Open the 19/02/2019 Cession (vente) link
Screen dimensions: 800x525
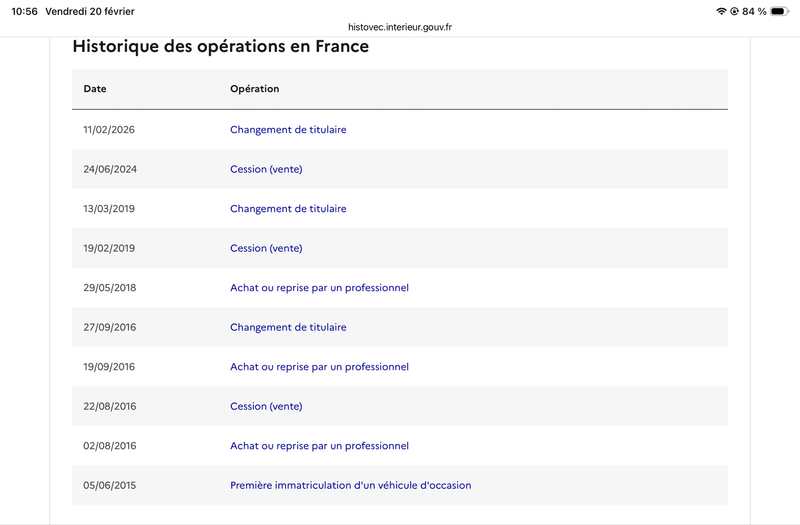click(266, 248)
